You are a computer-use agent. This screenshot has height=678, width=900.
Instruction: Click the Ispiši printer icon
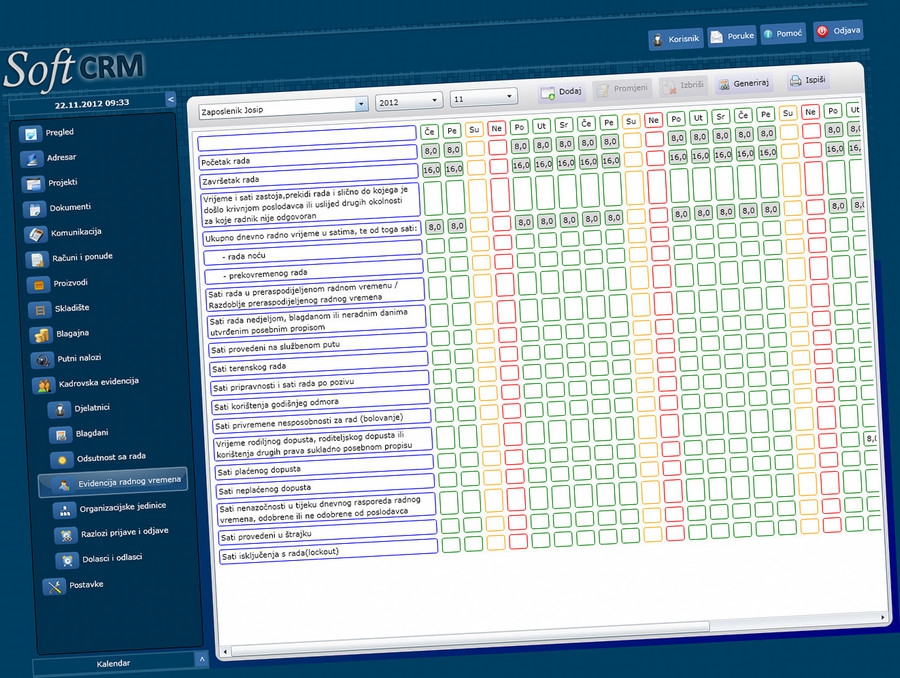(x=795, y=81)
